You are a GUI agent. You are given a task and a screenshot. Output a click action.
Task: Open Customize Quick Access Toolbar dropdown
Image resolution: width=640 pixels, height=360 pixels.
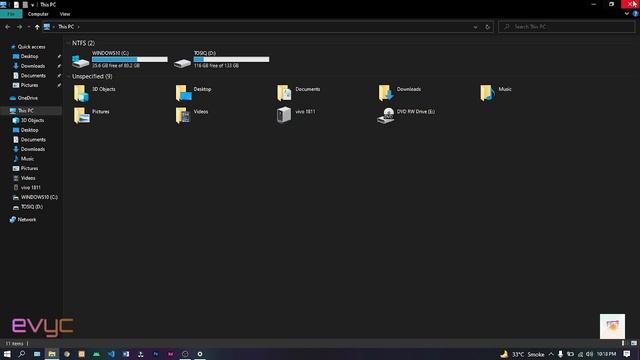[33, 5]
